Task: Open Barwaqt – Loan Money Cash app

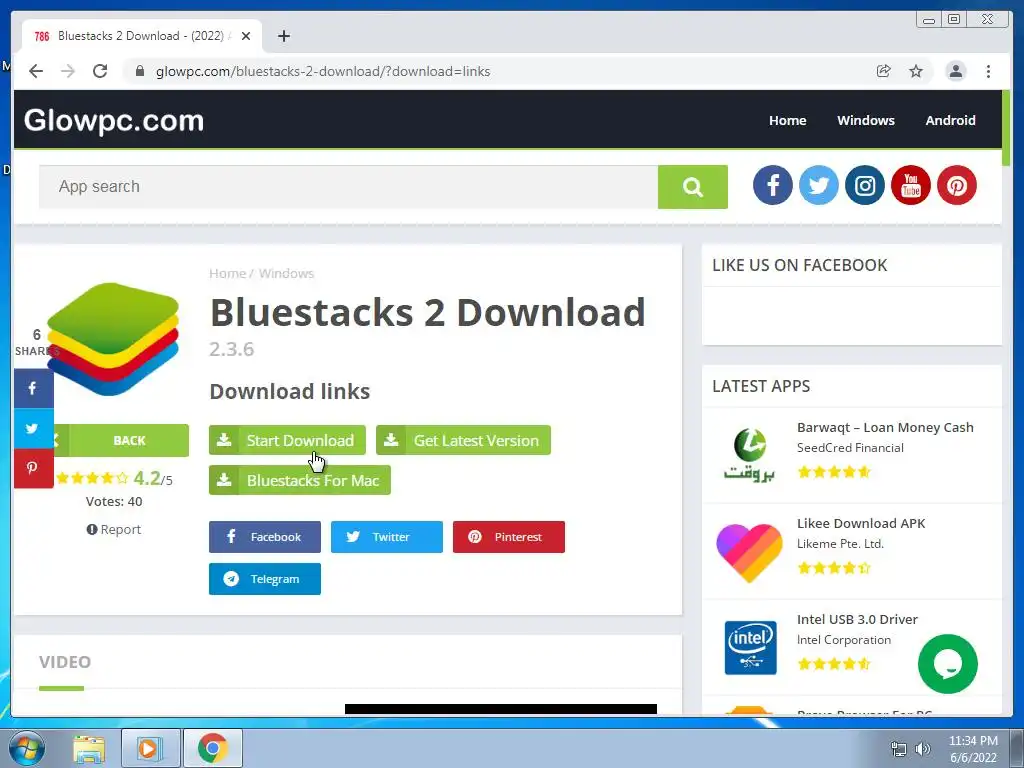Action: point(885,428)
